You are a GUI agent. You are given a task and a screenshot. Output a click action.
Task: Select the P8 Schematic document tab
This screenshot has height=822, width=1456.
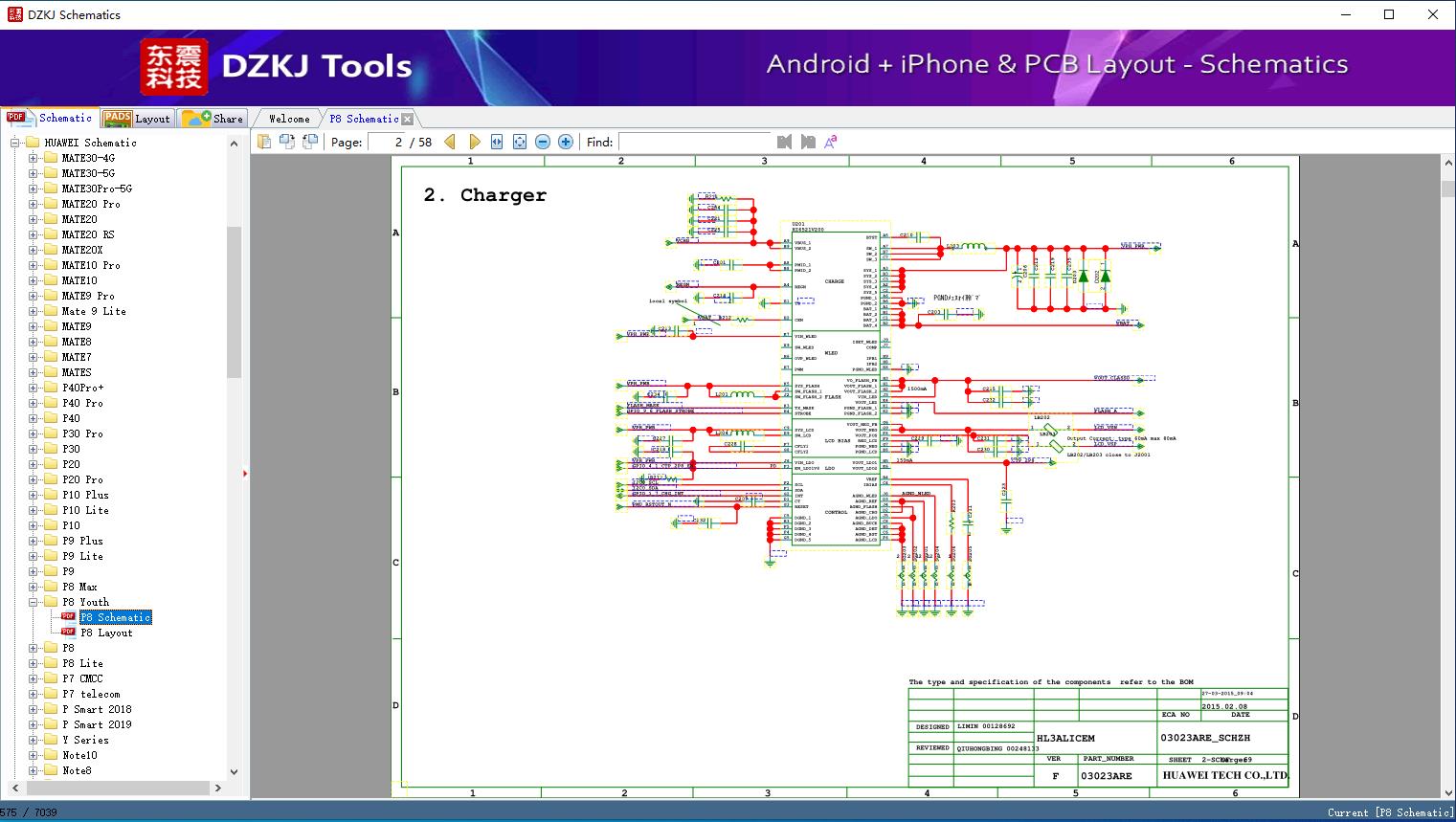tap(364, 119)
